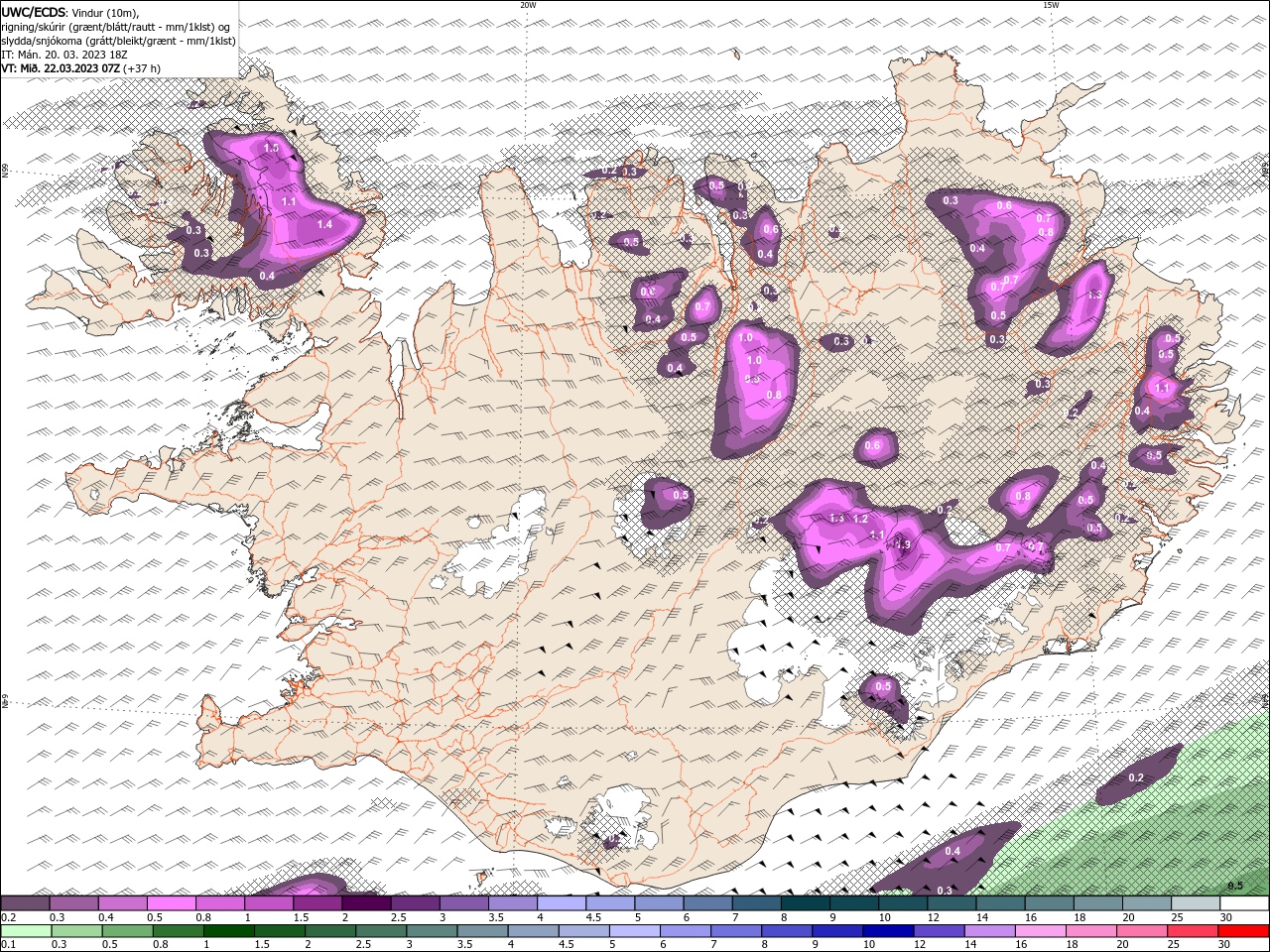
Task: Click the '0.2' label starting the upper legend
Action: tap(8, 917)
